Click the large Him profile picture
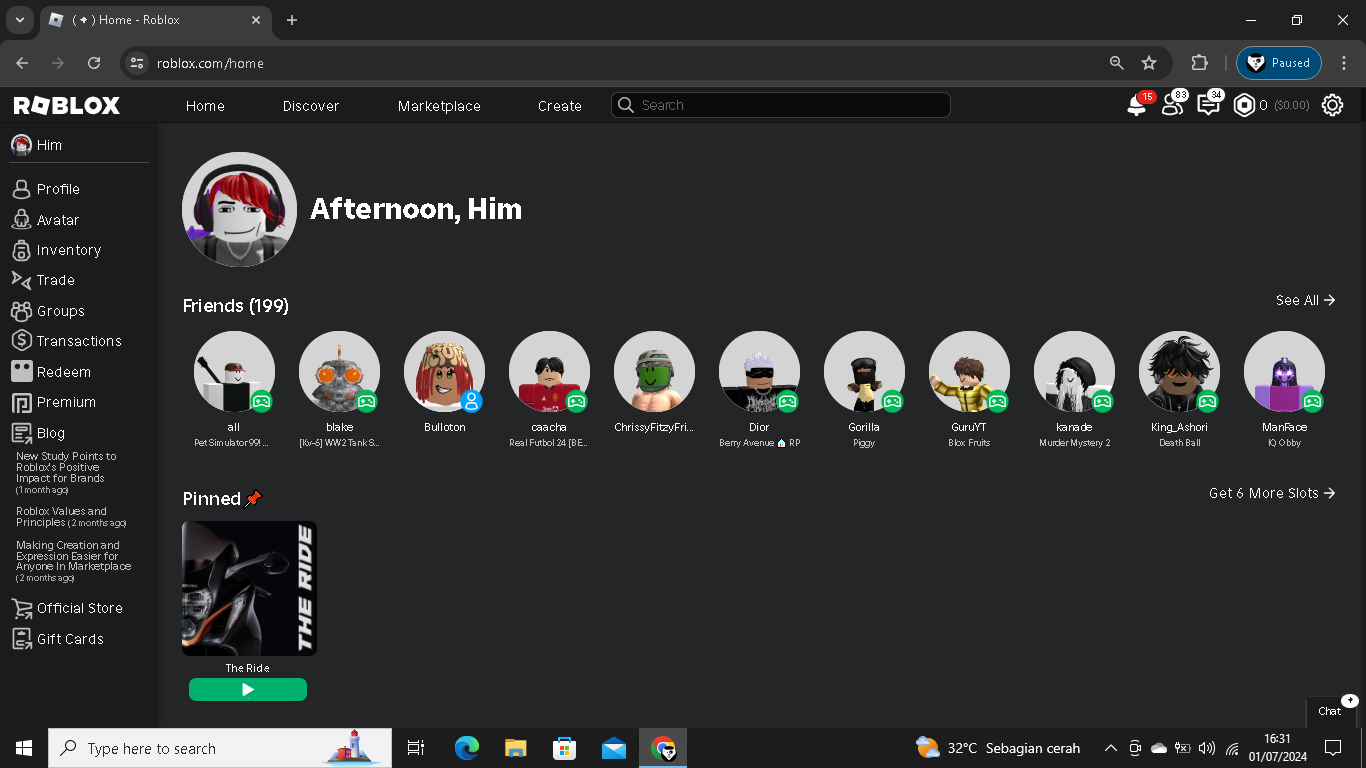This screenshot has height=768, width=1366. coord(239,209)
